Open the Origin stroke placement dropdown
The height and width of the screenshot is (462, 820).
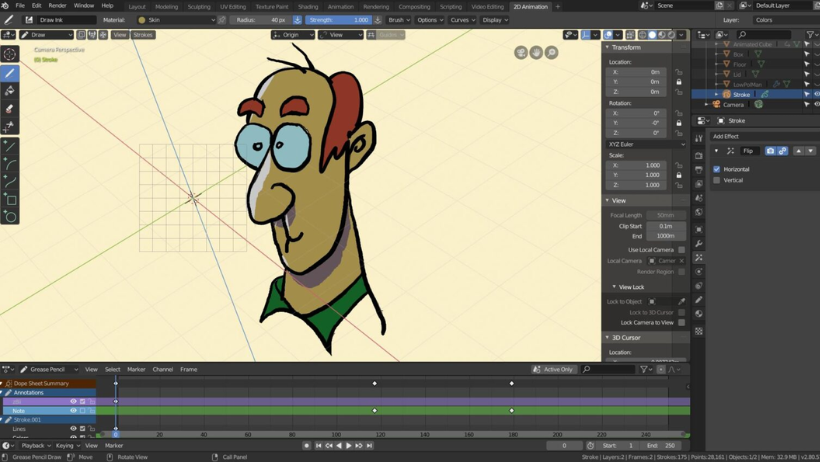(293, 35)
